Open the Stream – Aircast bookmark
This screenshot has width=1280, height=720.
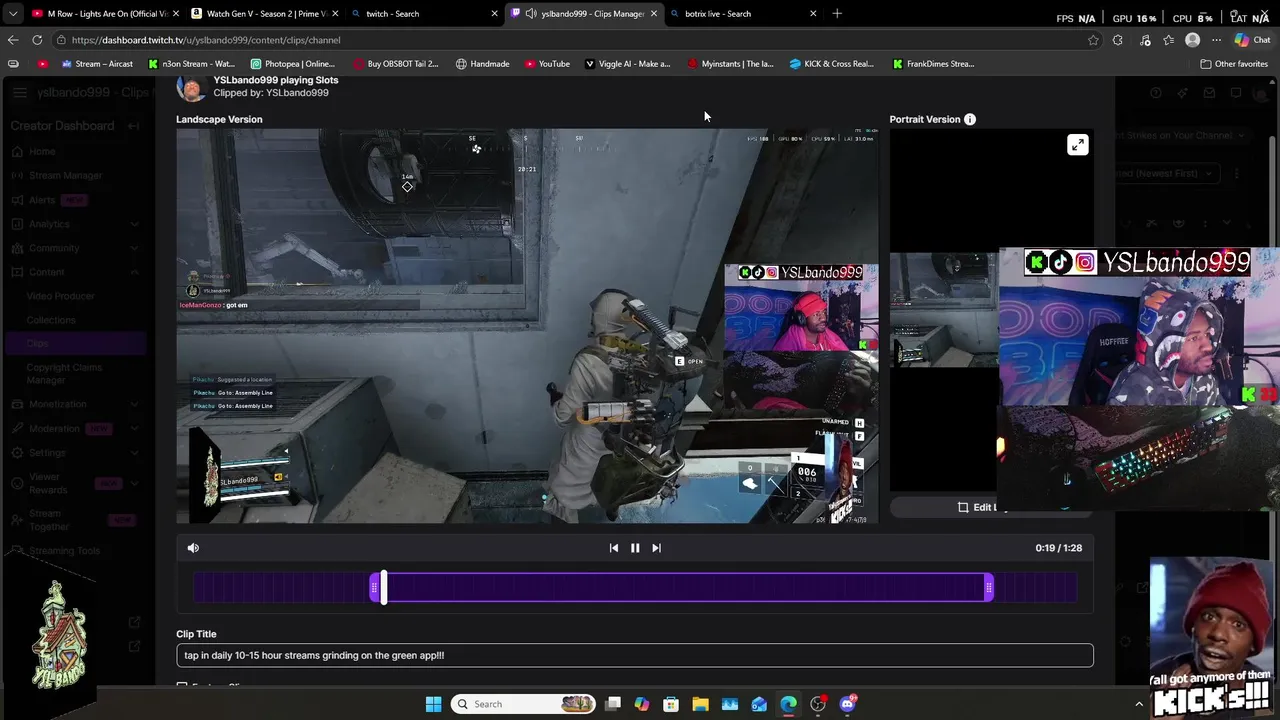tap(97, 64)
